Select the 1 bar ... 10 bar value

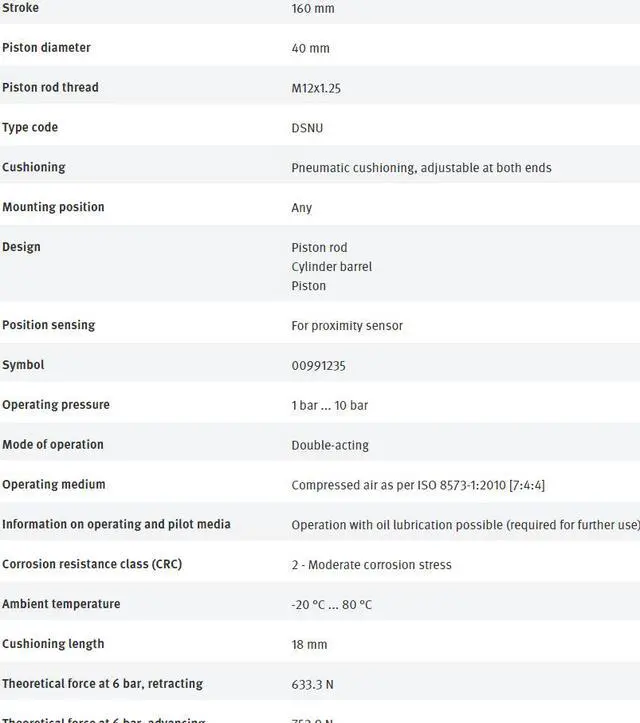pyautogui.click(x=330, y=406)
